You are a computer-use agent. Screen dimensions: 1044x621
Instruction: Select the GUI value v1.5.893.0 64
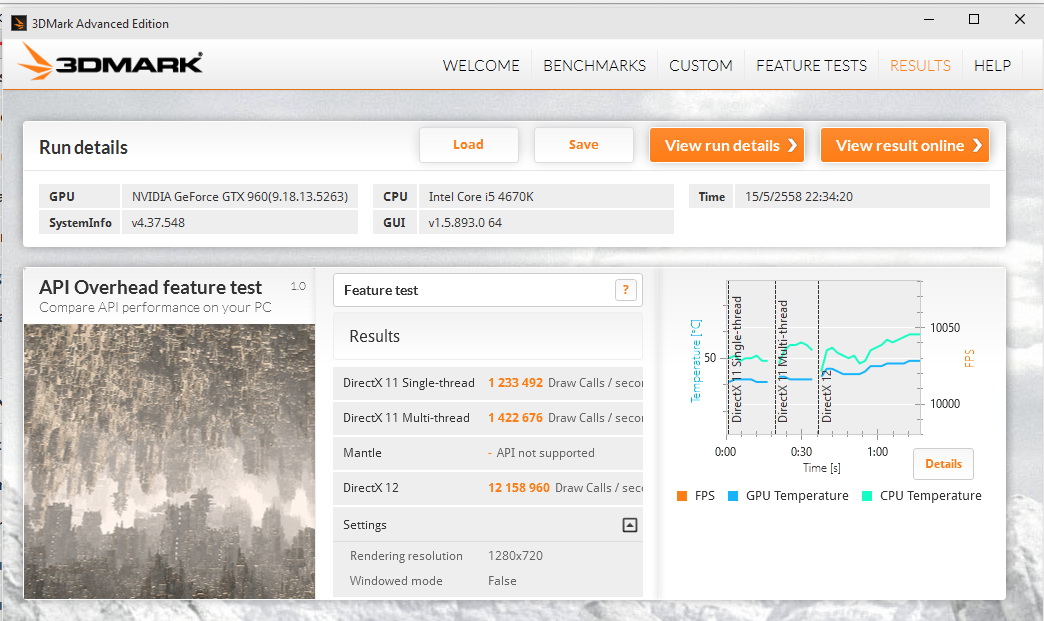(546, 222)
